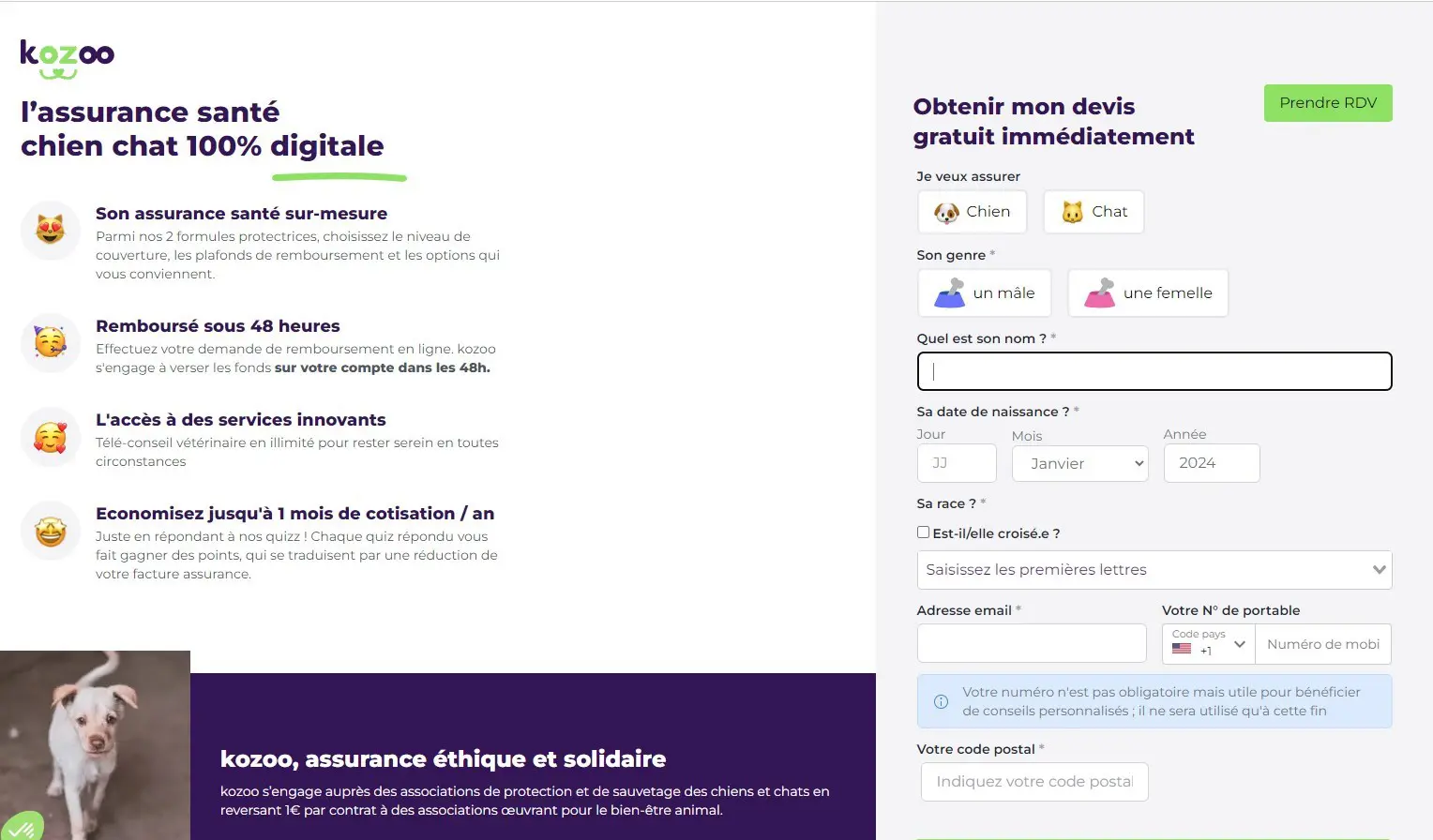Click the Jour (JJ) input field
The width and height of the screenshot is (1433, 840).
tap(957, 463)
